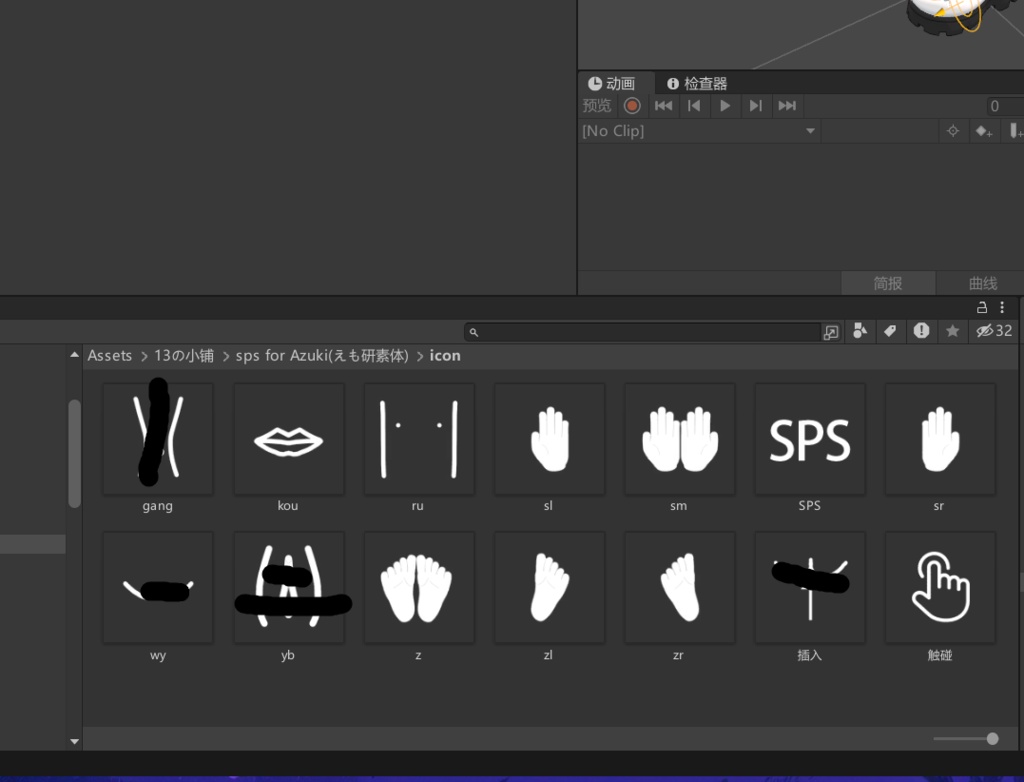
Task: Go to first keyframe in animation
Action: [x=664, y=106]
